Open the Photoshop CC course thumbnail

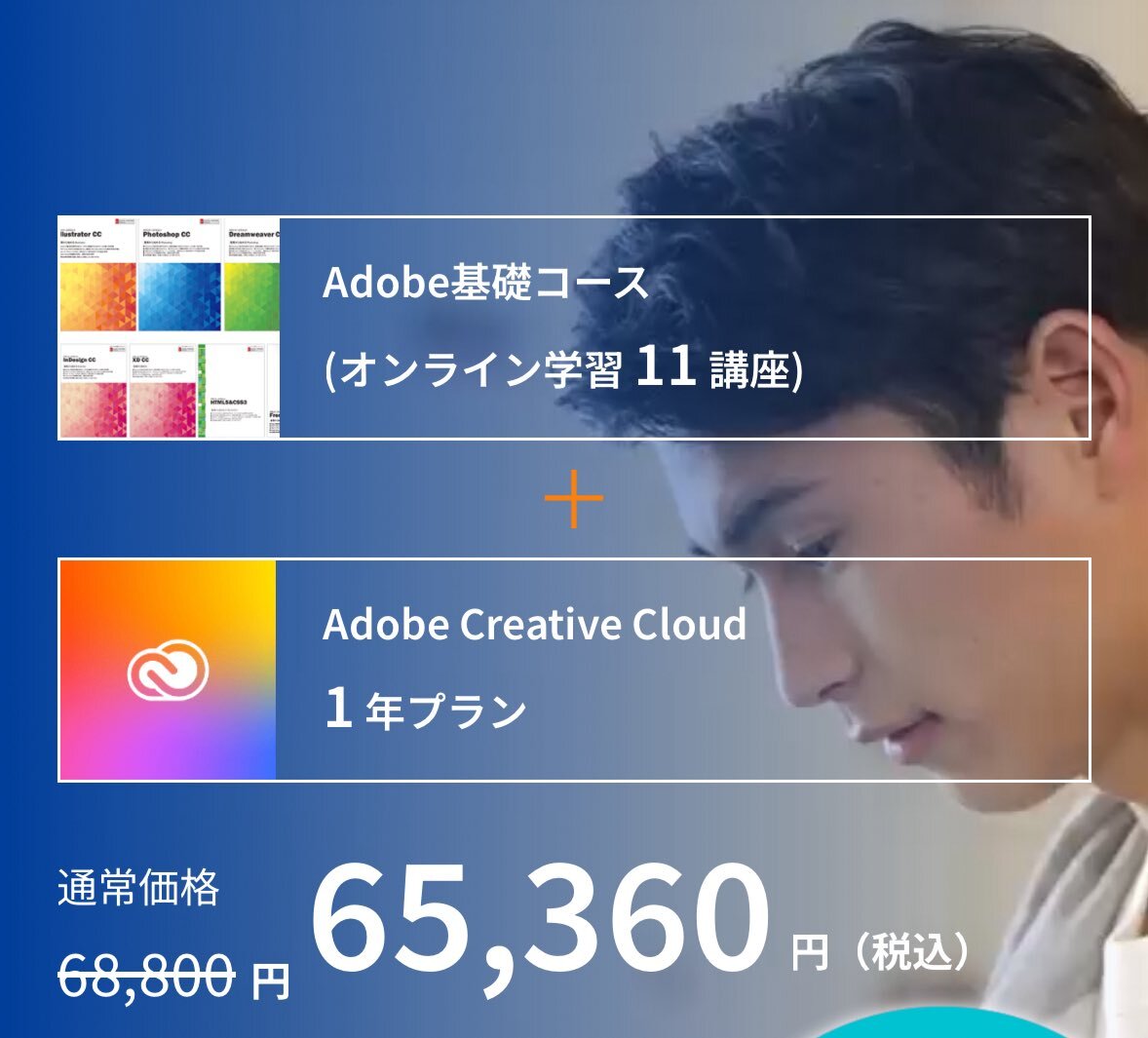tap(180, 275)
